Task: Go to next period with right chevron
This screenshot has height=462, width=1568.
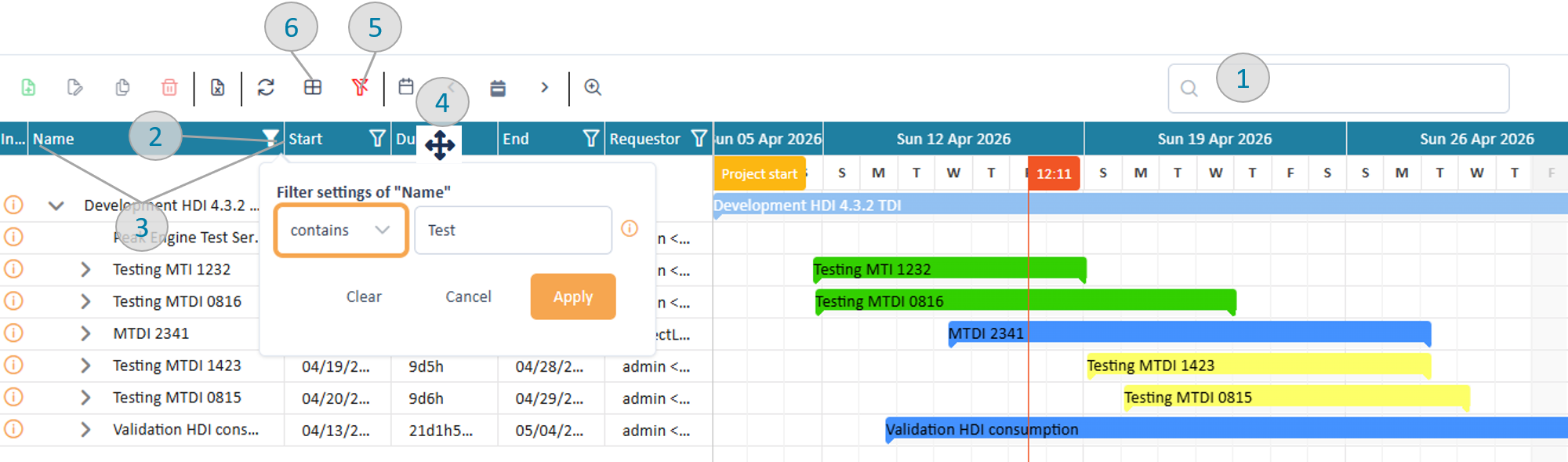Action: coord(544,87)
